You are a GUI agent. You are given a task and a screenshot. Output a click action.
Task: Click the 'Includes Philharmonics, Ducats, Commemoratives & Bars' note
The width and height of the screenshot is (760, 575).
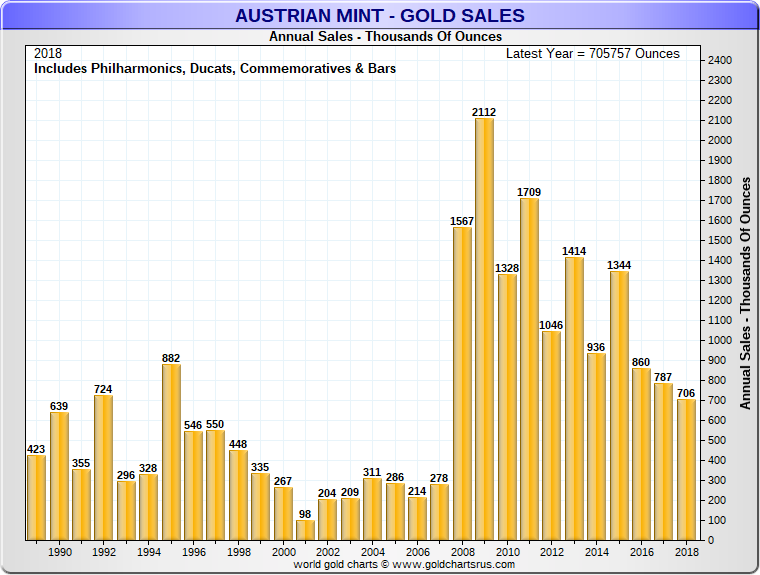point(215,69)
